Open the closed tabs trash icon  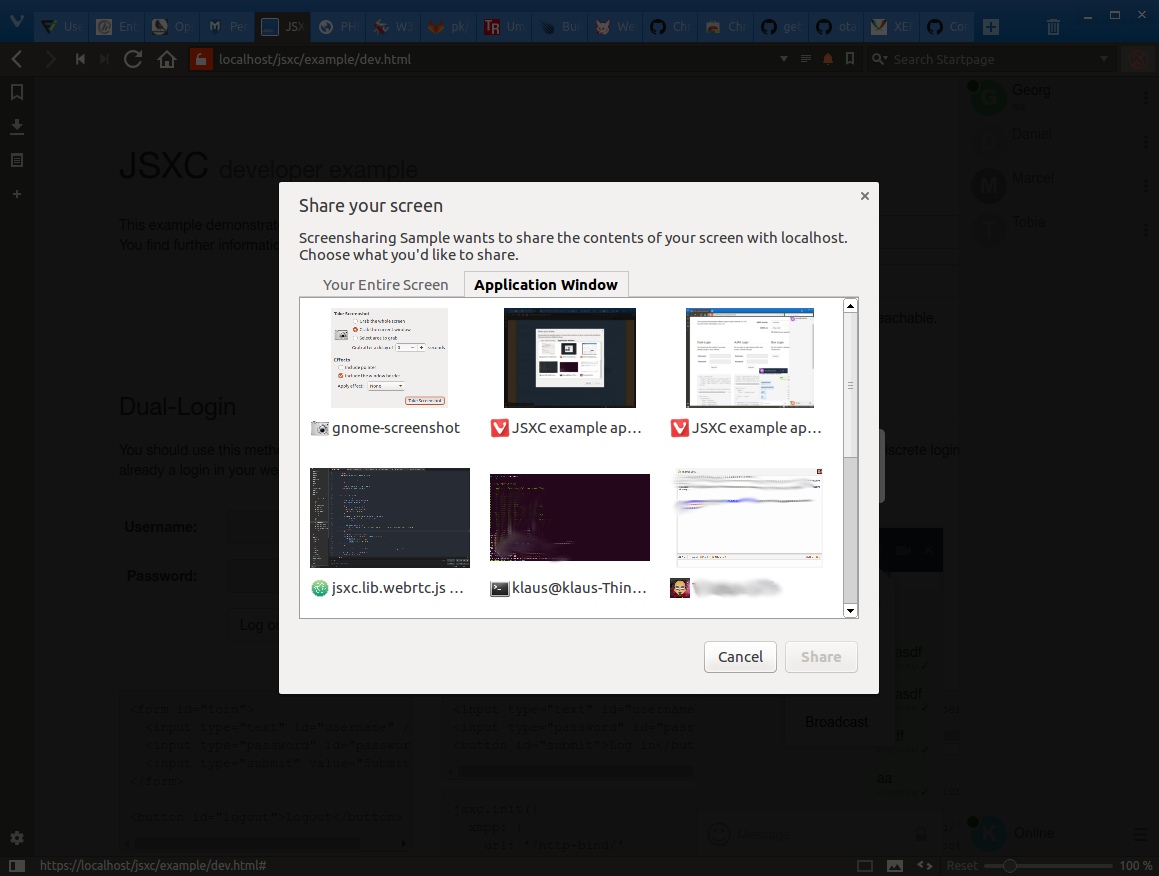coord(1053,27)
